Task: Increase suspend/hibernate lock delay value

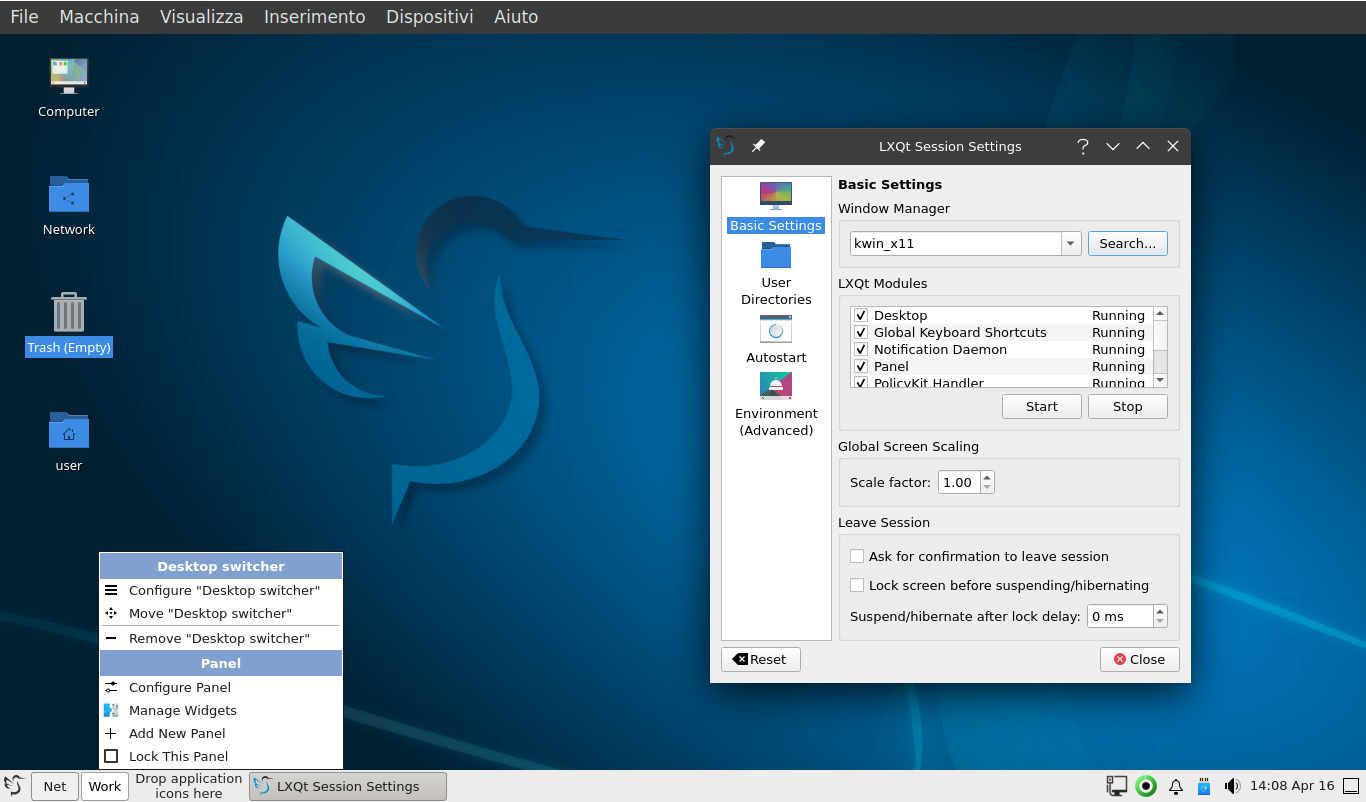Action: pos(1160,611)
